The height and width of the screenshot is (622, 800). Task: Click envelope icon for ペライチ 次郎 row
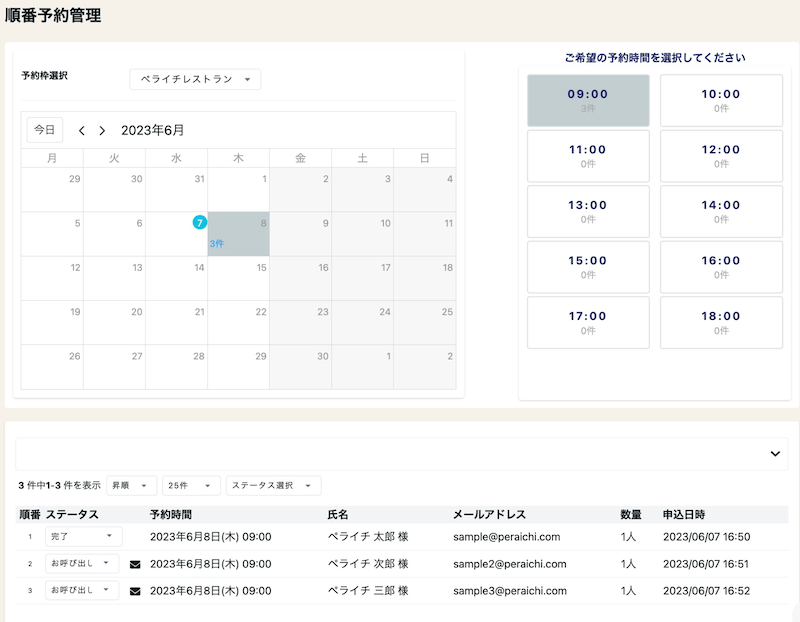pos(136,564)
